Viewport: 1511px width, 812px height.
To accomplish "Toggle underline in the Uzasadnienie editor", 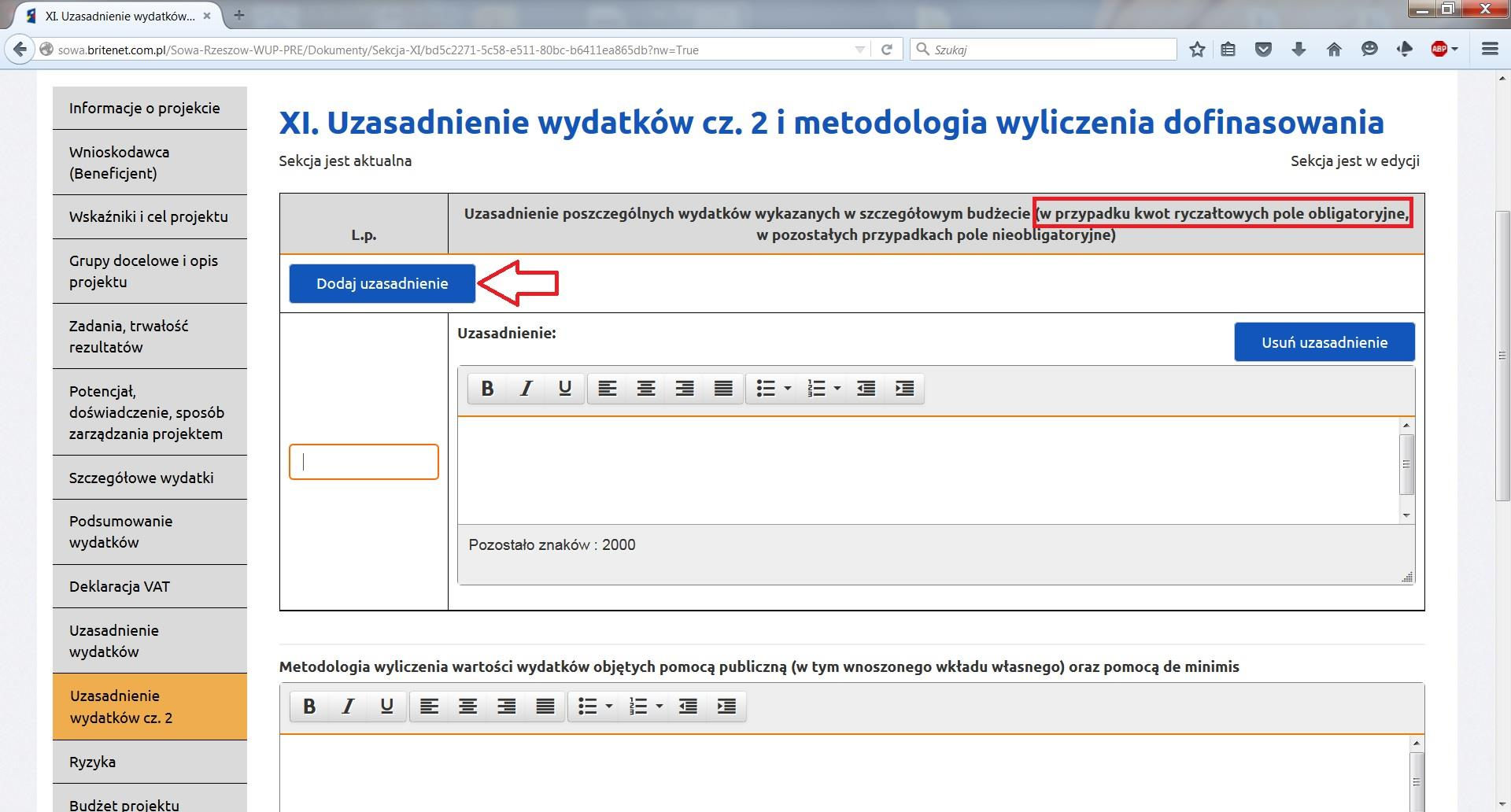I will (x=564, y=388).
